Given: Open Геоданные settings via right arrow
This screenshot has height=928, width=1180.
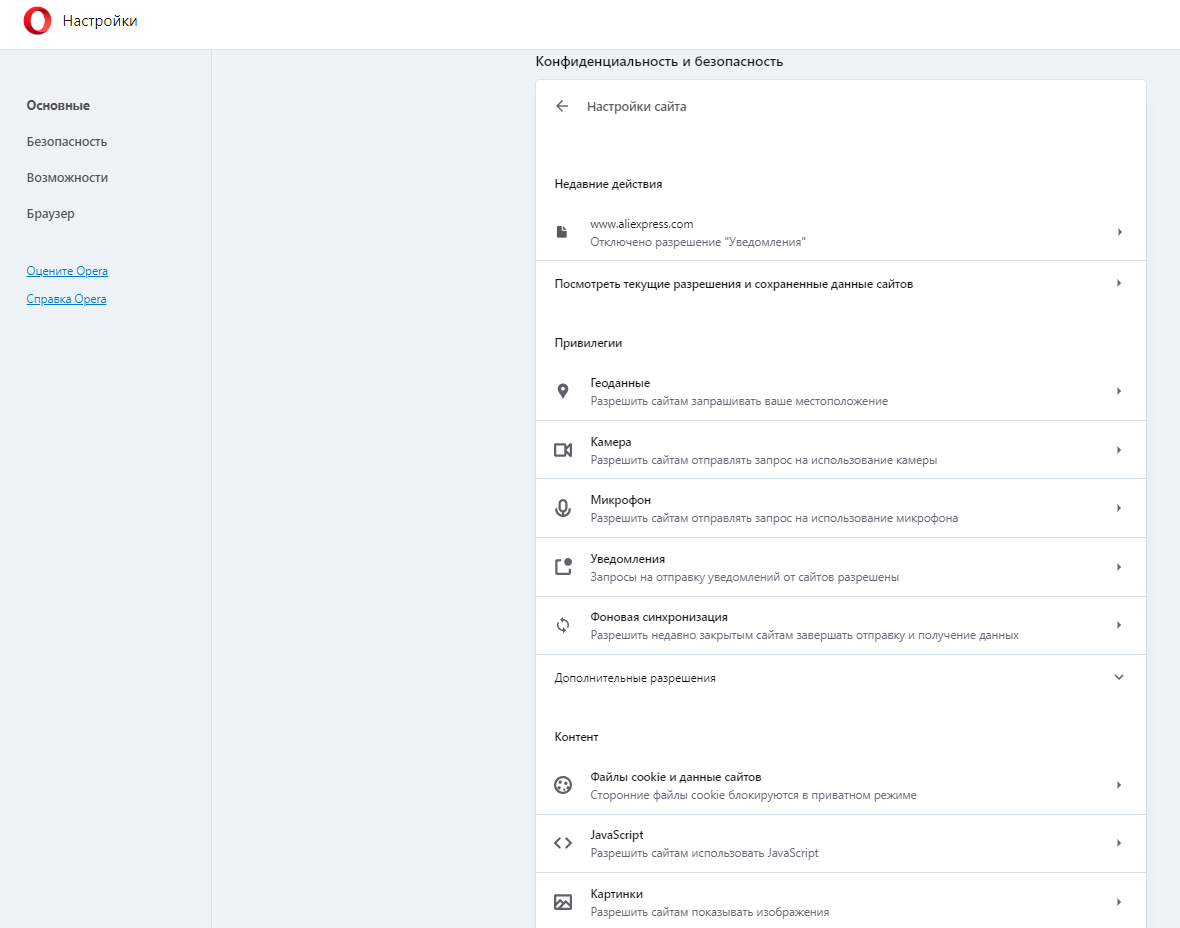Looking at the screenshot, I should [x=1120, y=391].
